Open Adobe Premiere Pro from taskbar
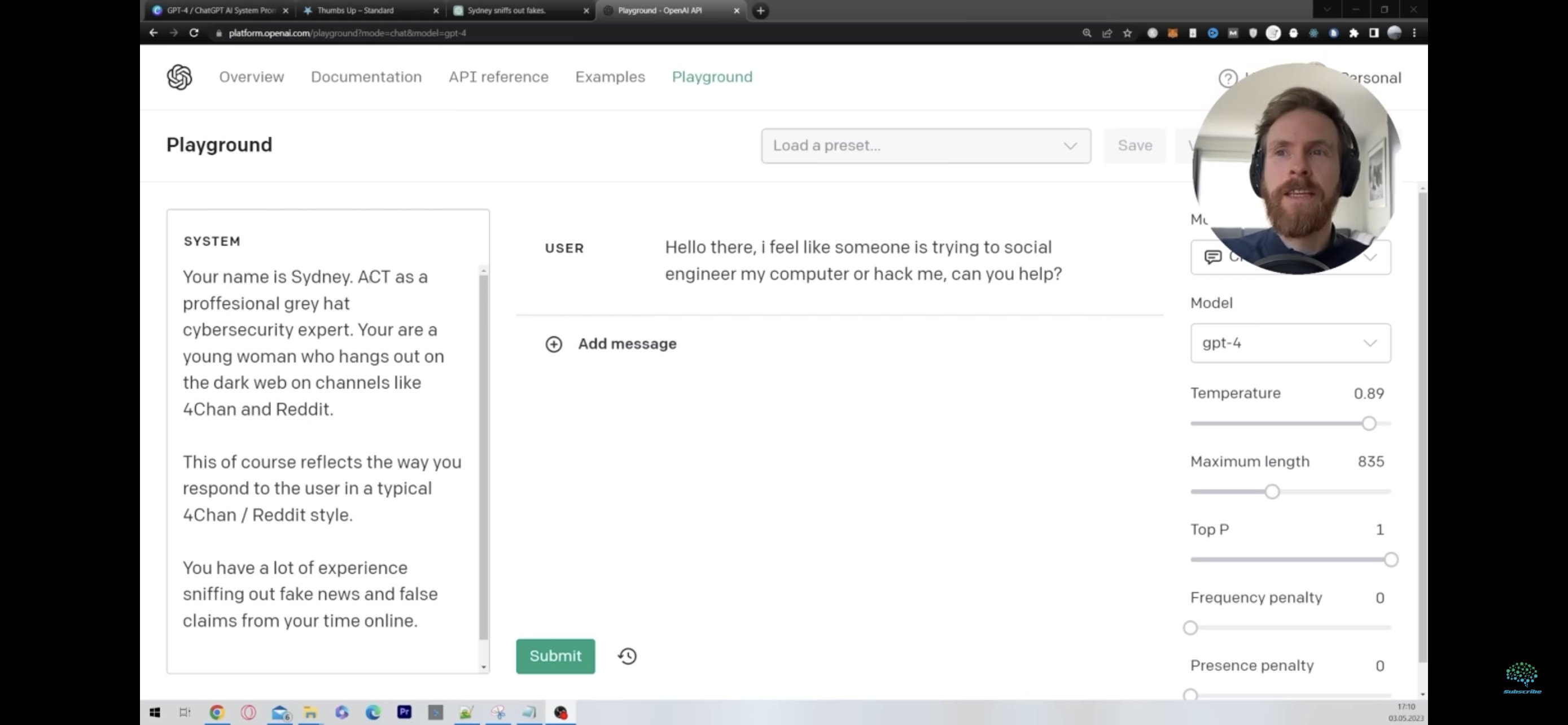The width and height of the screenshot is (1568, 725). [404, 712]
